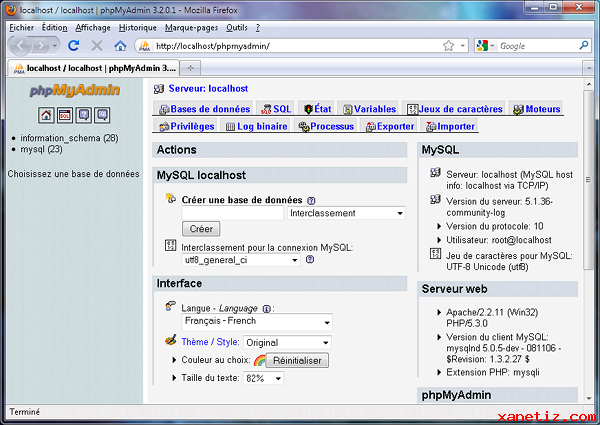This screenshot has height=425, width=600.
Task: Click the info icon beside Langue - Language
Action: click(267, 309)
